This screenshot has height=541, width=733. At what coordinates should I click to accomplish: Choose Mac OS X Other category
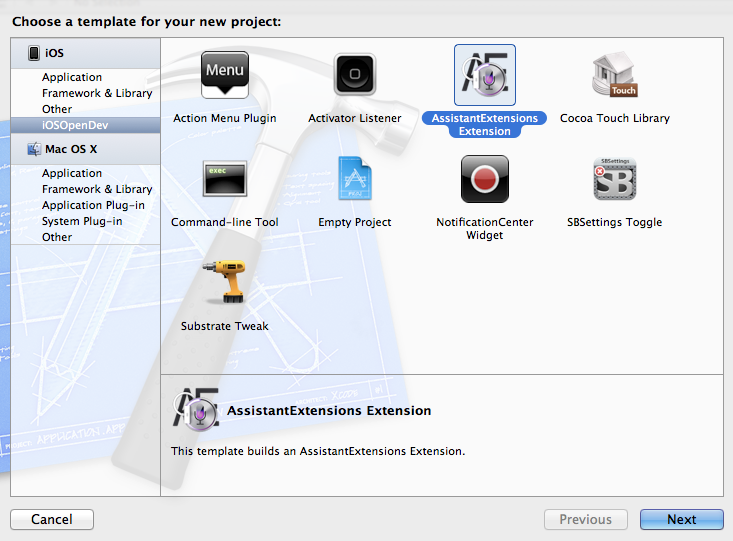(x=57, y=237)
